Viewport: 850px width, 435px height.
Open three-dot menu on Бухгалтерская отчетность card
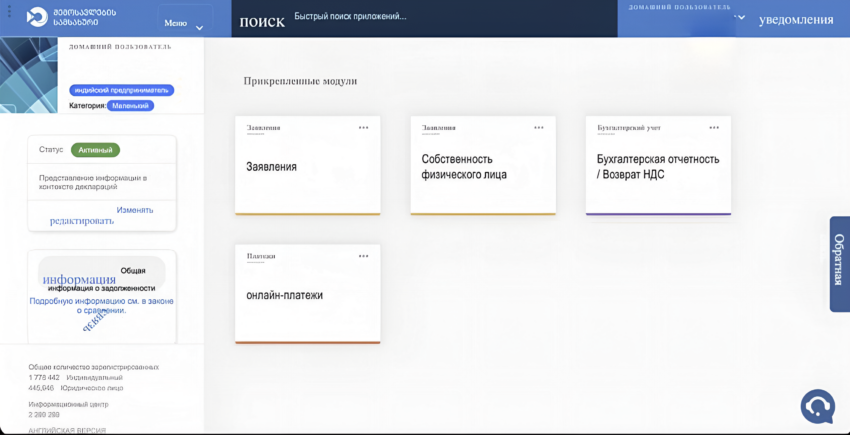pos(714,128)
